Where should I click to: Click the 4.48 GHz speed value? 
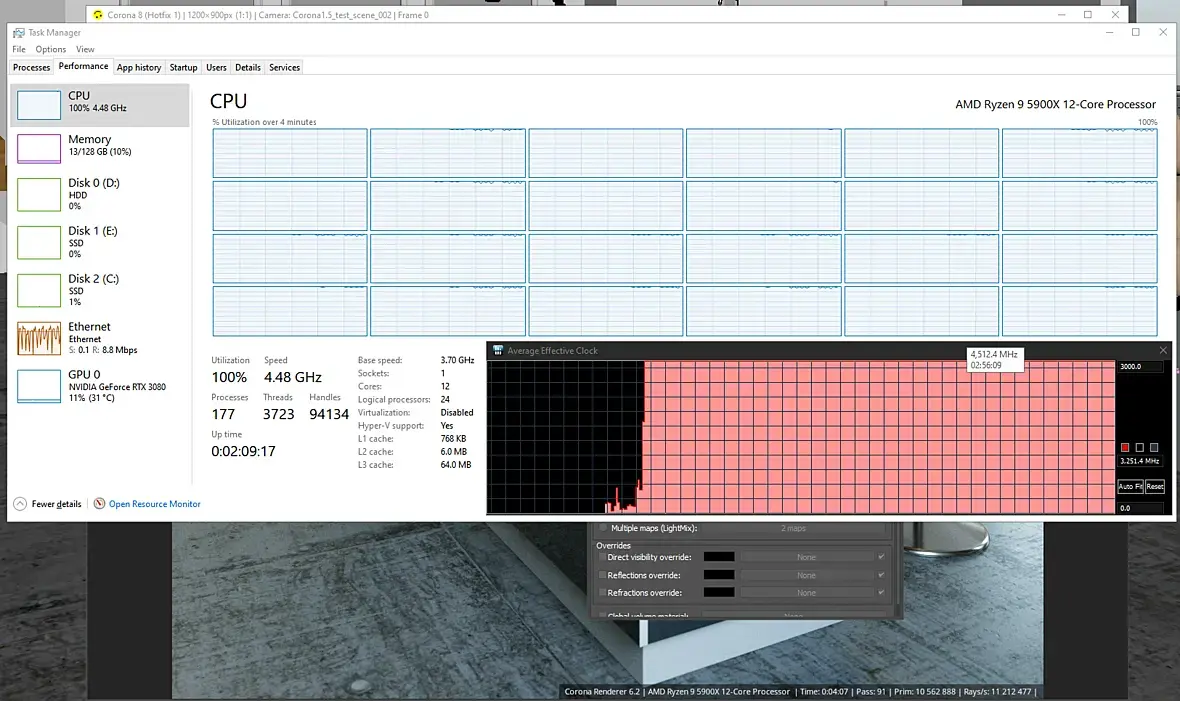pyautogui.click(x=293, y=377)
